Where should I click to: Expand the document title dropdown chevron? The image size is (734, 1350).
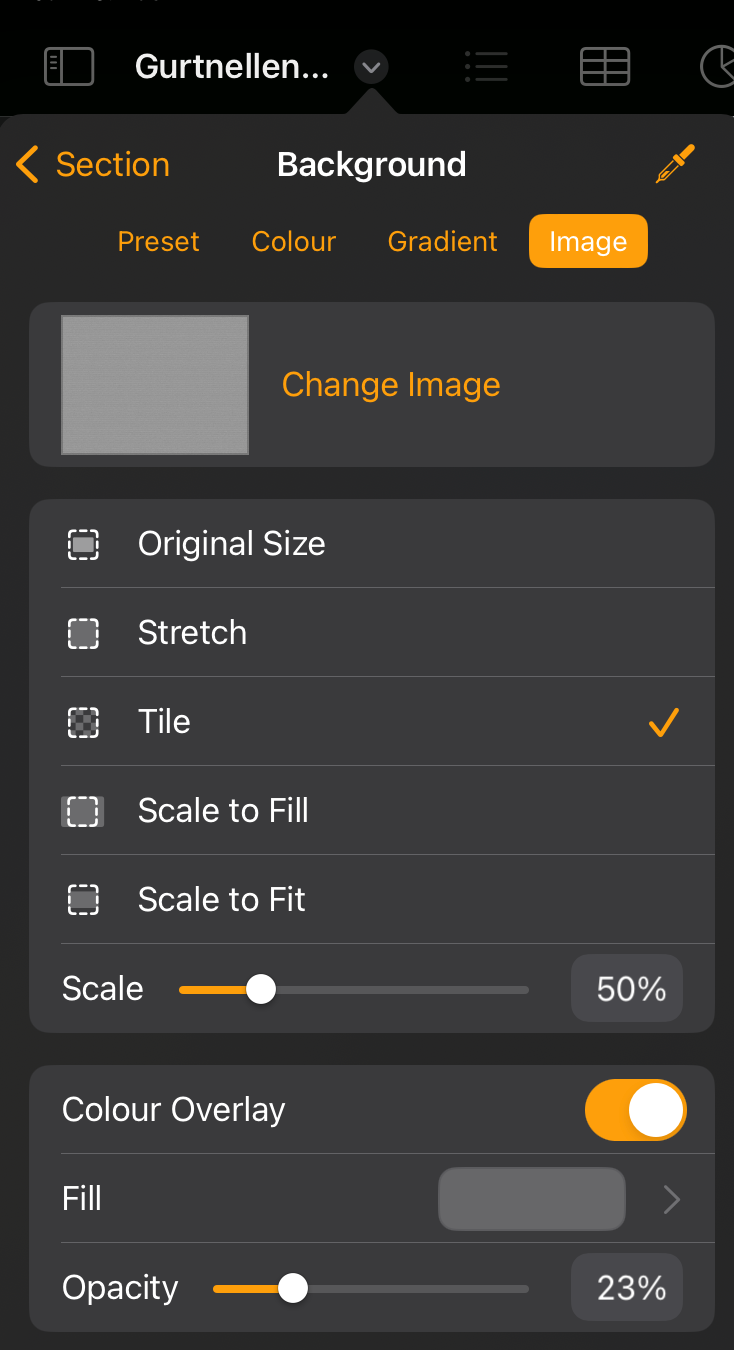371,68
